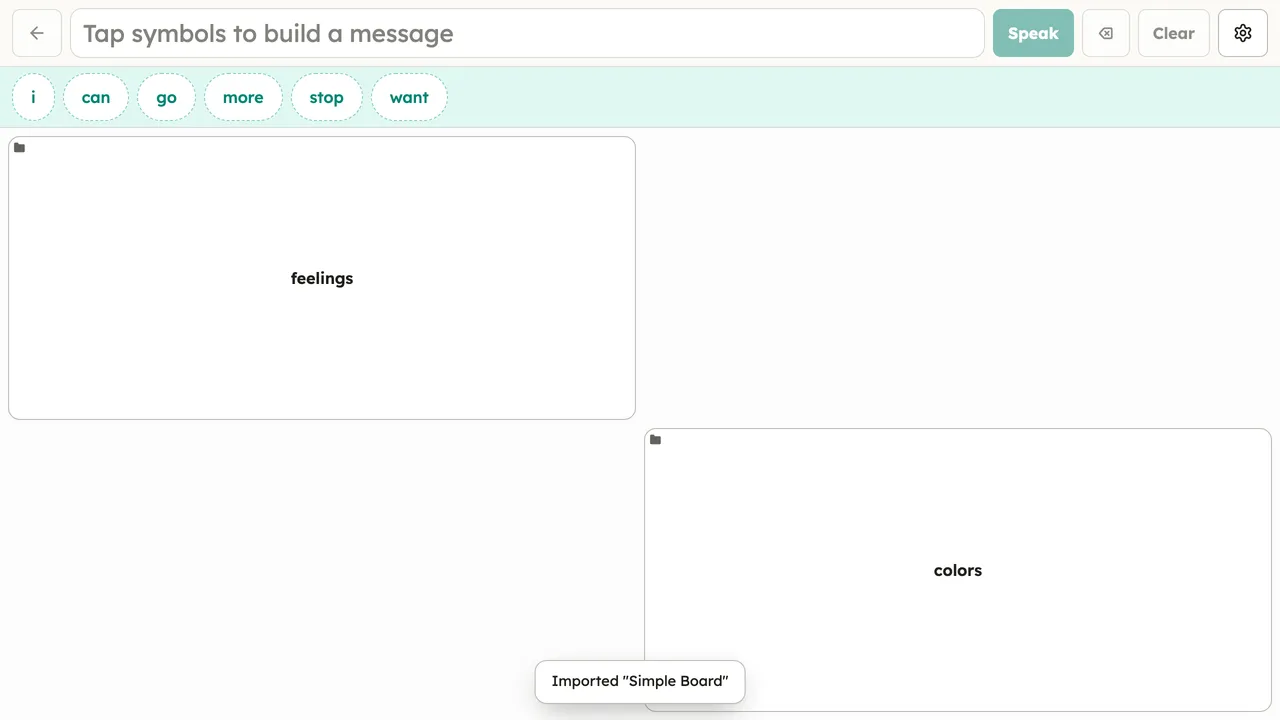This screenshot has height=720, width=1280.
Task: Delete last symbol with the backspace icon
Action: click(1106, 33)
